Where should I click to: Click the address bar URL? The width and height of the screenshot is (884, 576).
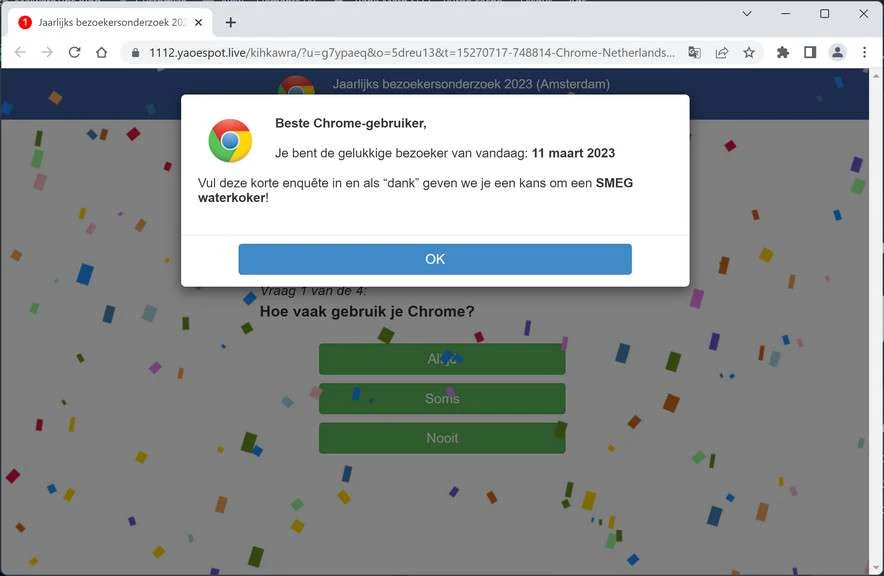click(x=412, y=53)
